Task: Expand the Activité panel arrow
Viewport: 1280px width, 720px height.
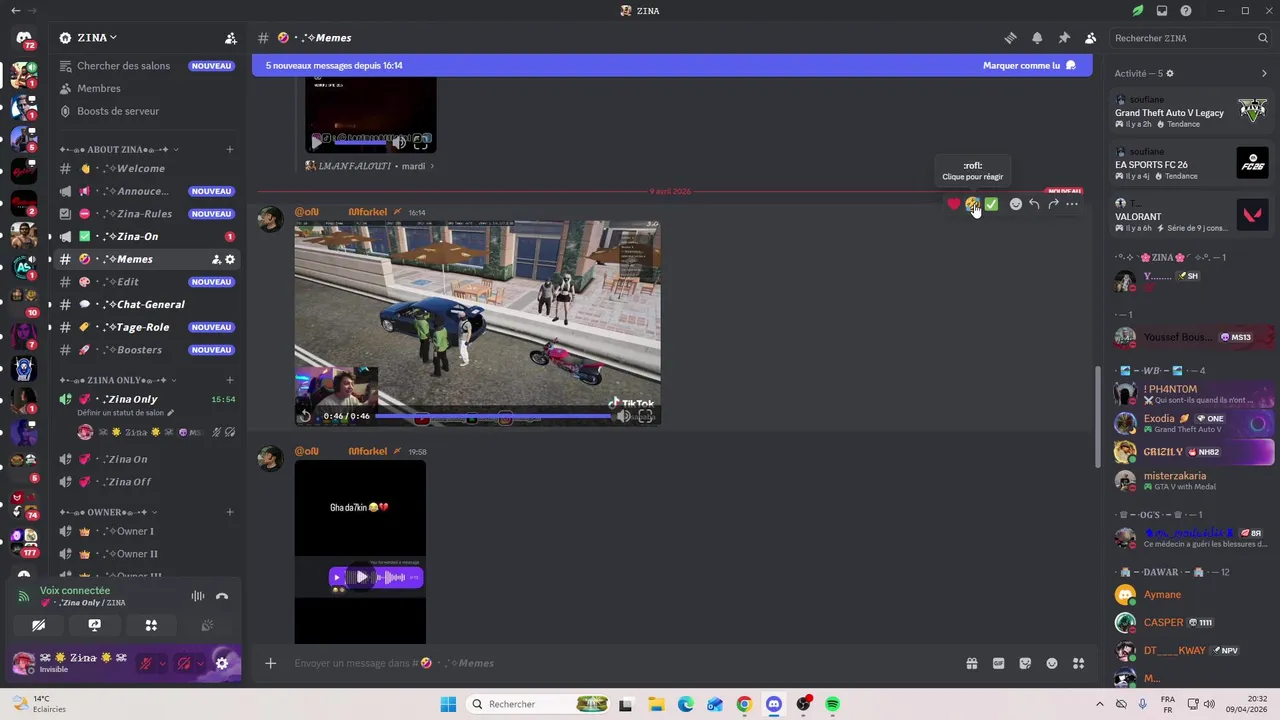Action: point(1264,73)
